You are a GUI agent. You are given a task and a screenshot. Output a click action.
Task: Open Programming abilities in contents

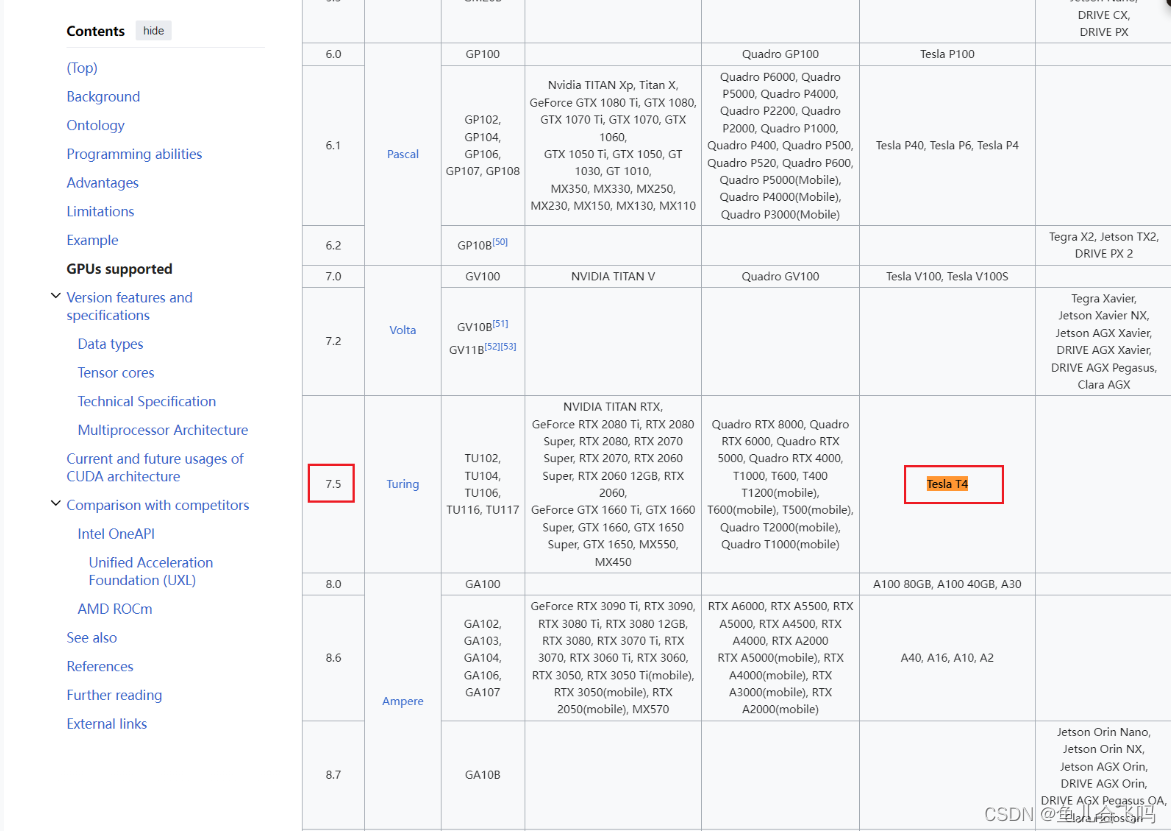[134, 154]
